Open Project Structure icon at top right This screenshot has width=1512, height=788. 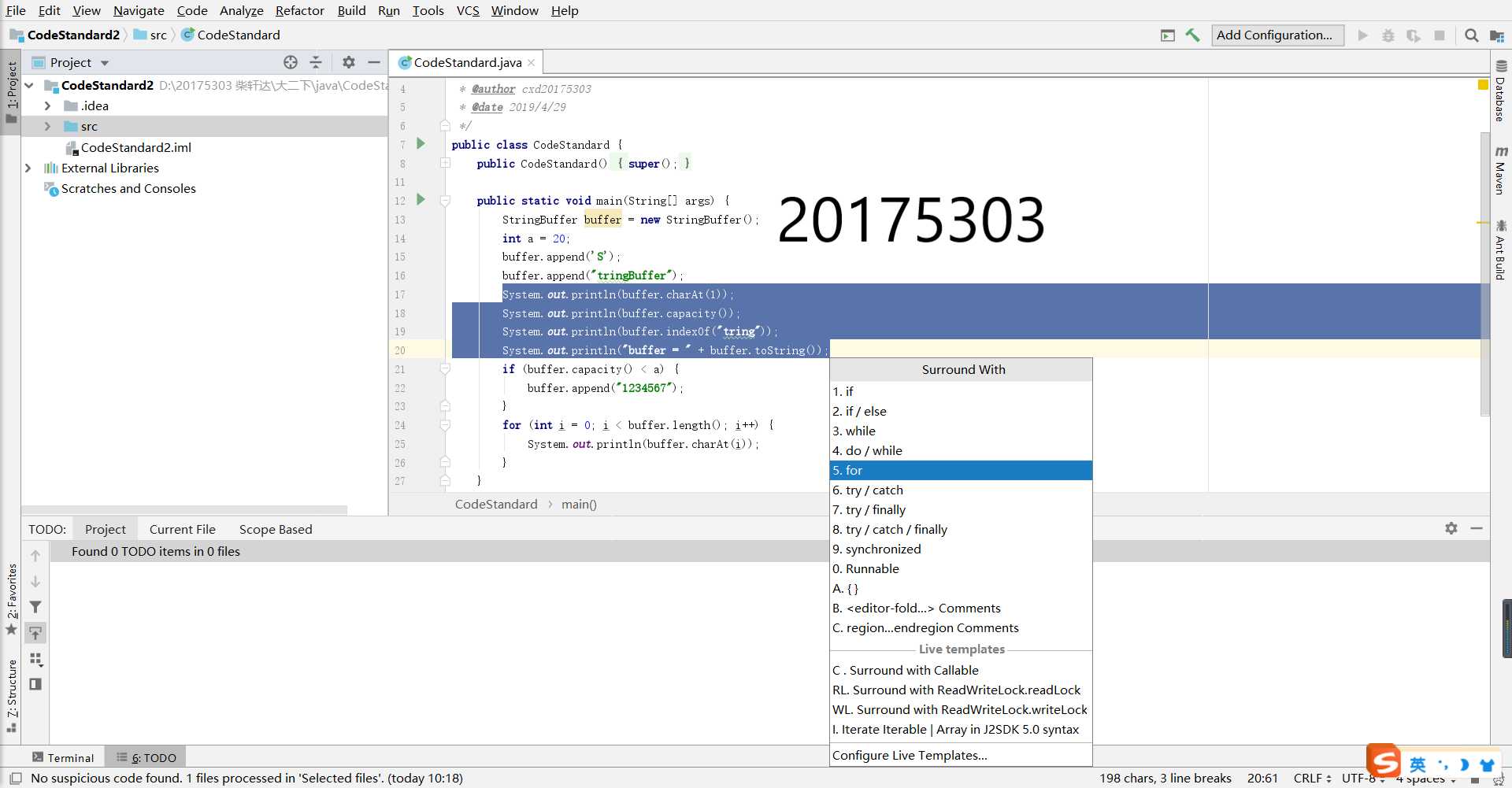(1497, 35)
